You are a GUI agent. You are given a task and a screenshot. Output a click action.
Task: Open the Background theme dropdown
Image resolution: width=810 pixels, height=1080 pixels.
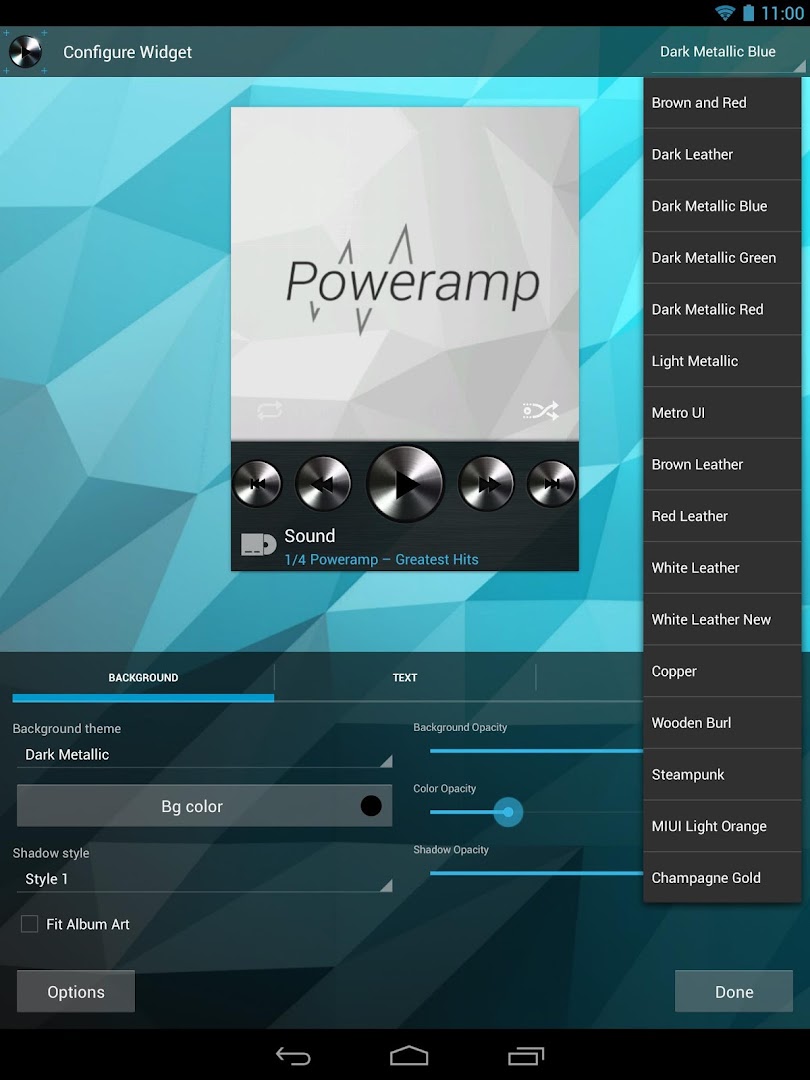(x=204, y=754)
